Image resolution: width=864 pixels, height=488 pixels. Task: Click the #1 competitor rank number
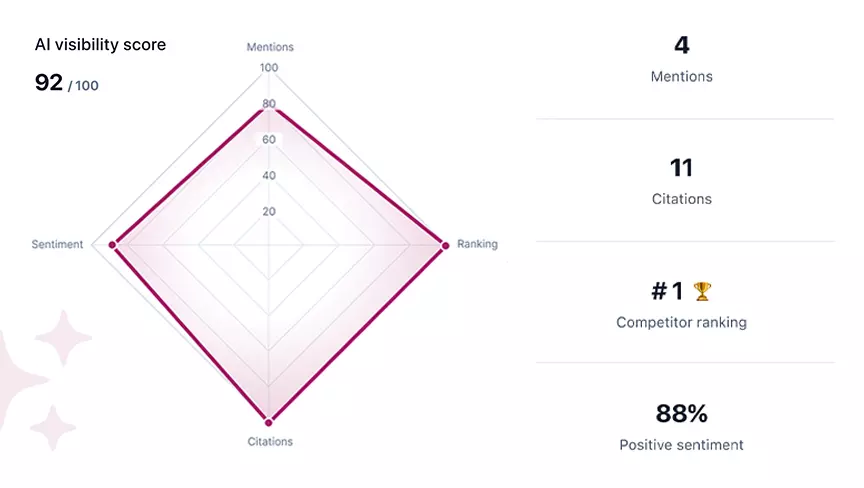click(x=667, y=291)
